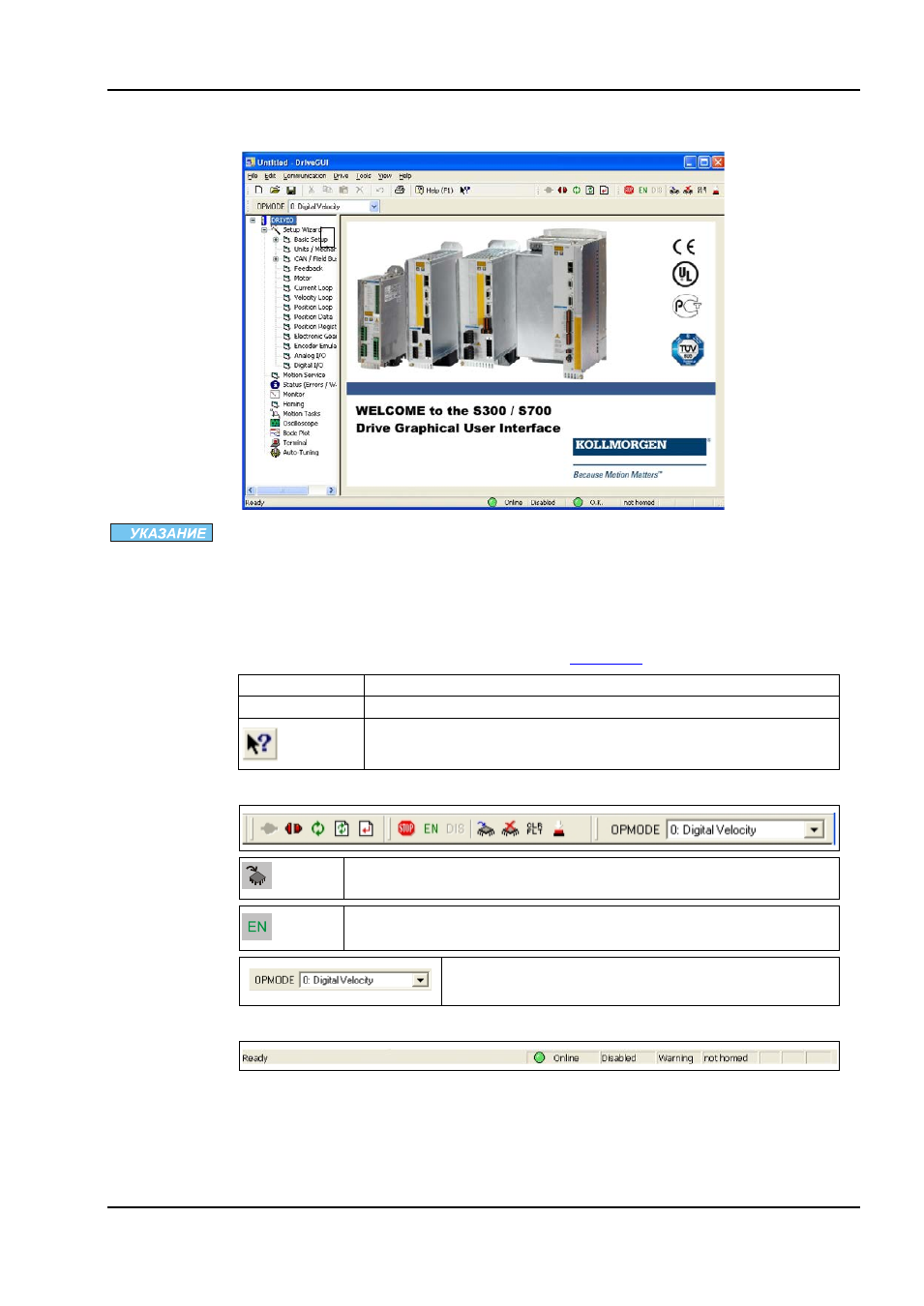Viewport: 924px width, 1306px height.
Task: Open the OPMODE dropdown in the bottom table row
Action: tap(420, 980)
